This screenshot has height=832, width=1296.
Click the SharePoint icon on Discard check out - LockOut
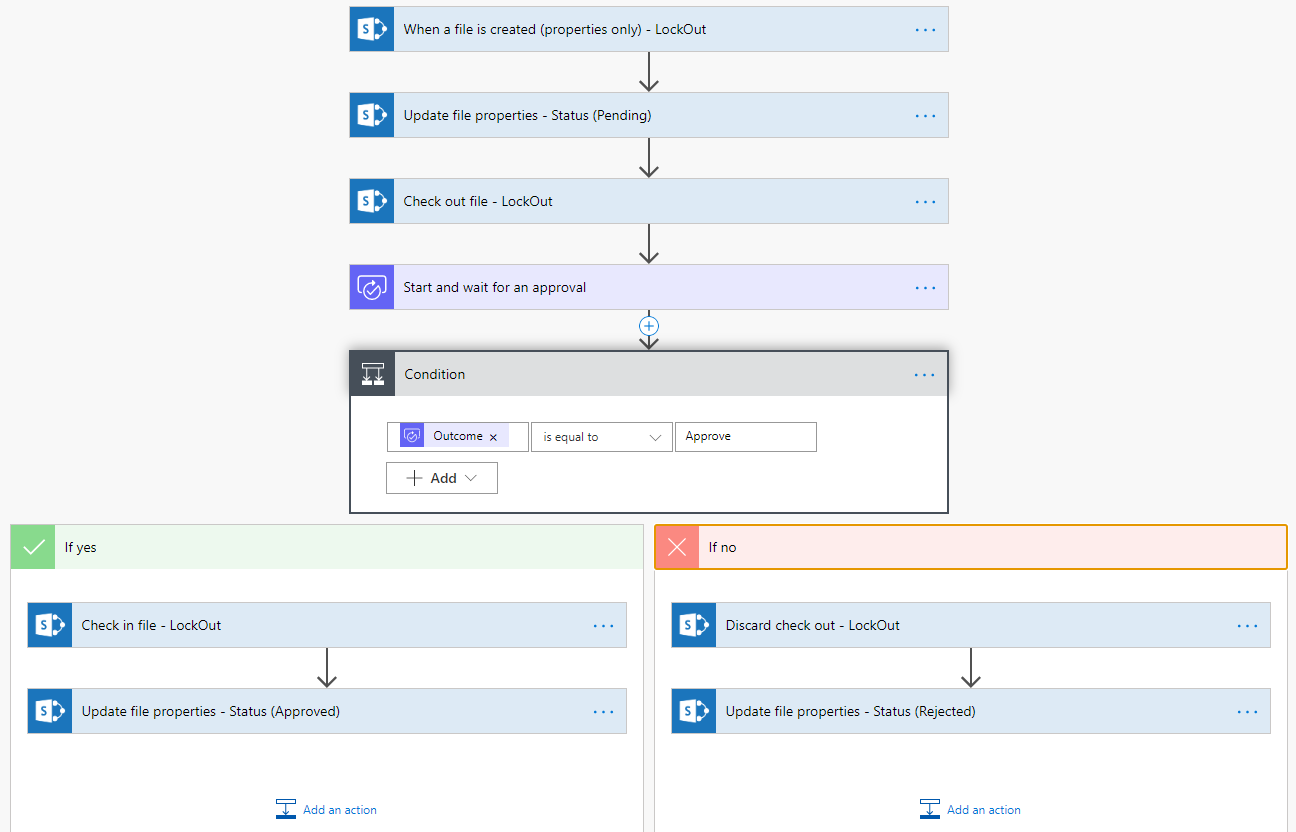pos(693,625)
